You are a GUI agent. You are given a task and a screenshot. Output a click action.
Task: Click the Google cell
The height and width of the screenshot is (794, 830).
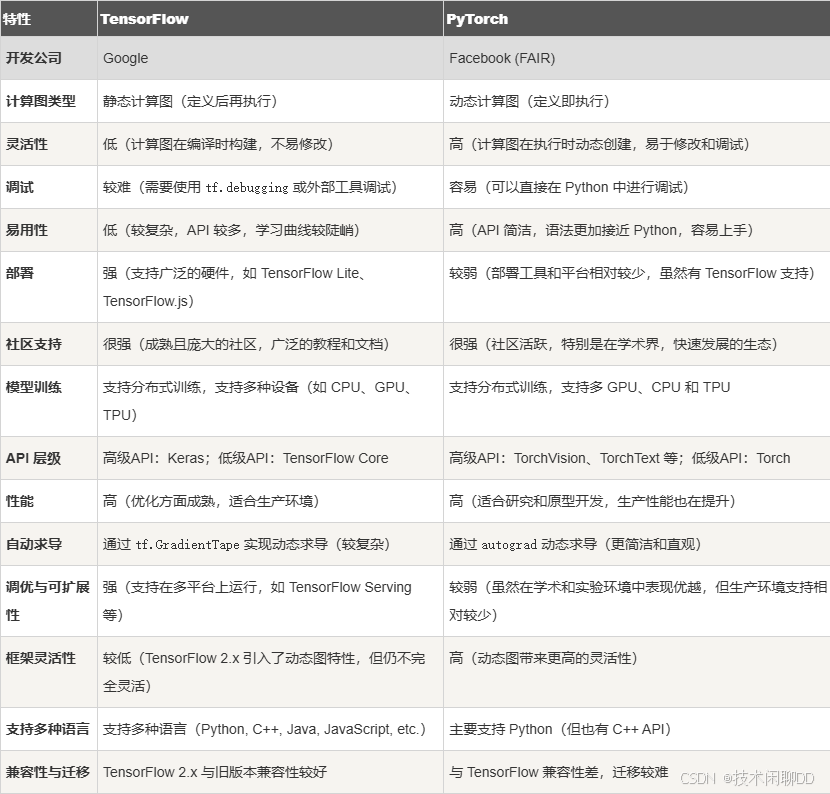tap(270, 58)
